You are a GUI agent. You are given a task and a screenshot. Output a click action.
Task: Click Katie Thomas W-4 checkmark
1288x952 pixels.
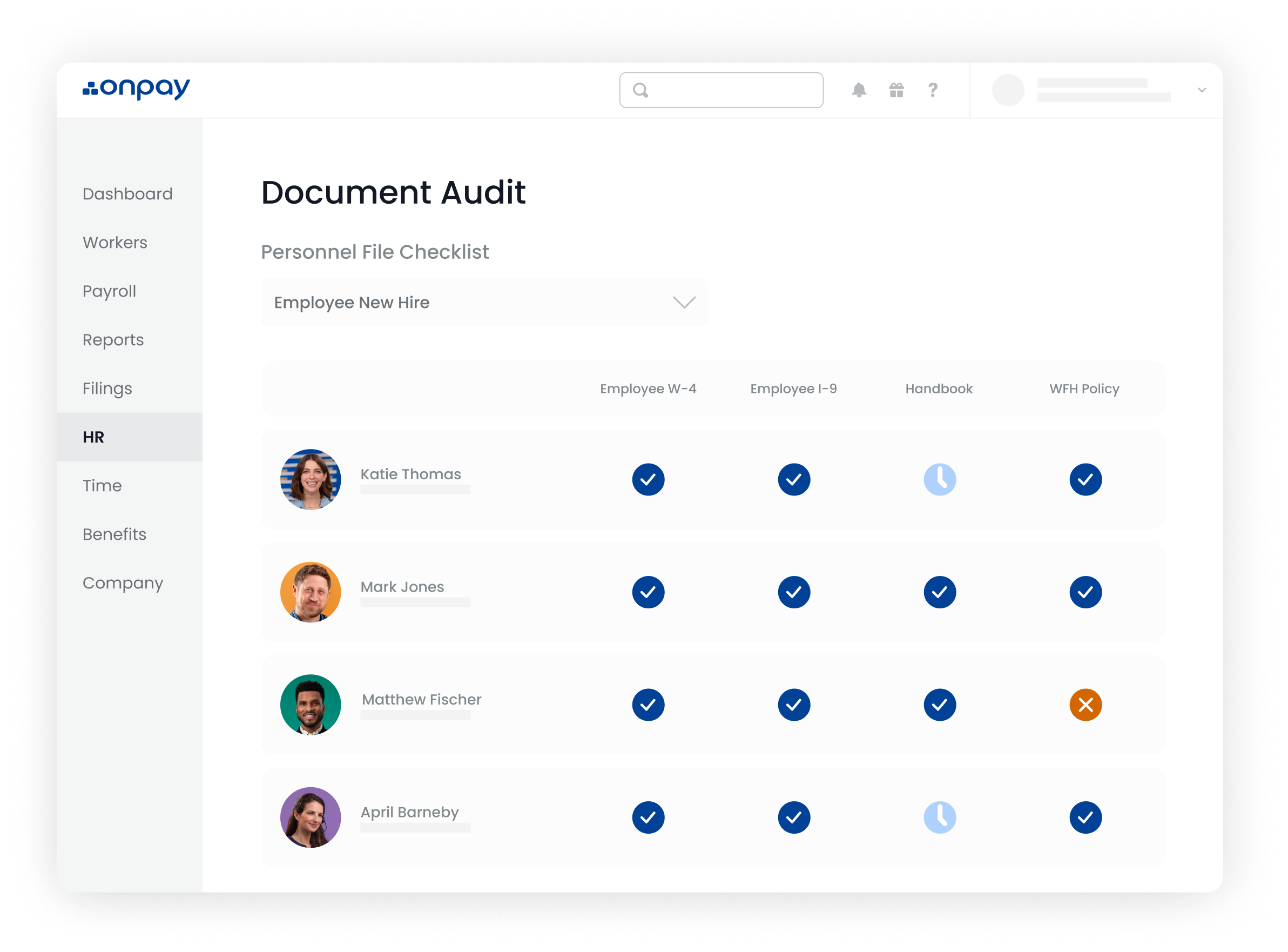coord(648,479)
